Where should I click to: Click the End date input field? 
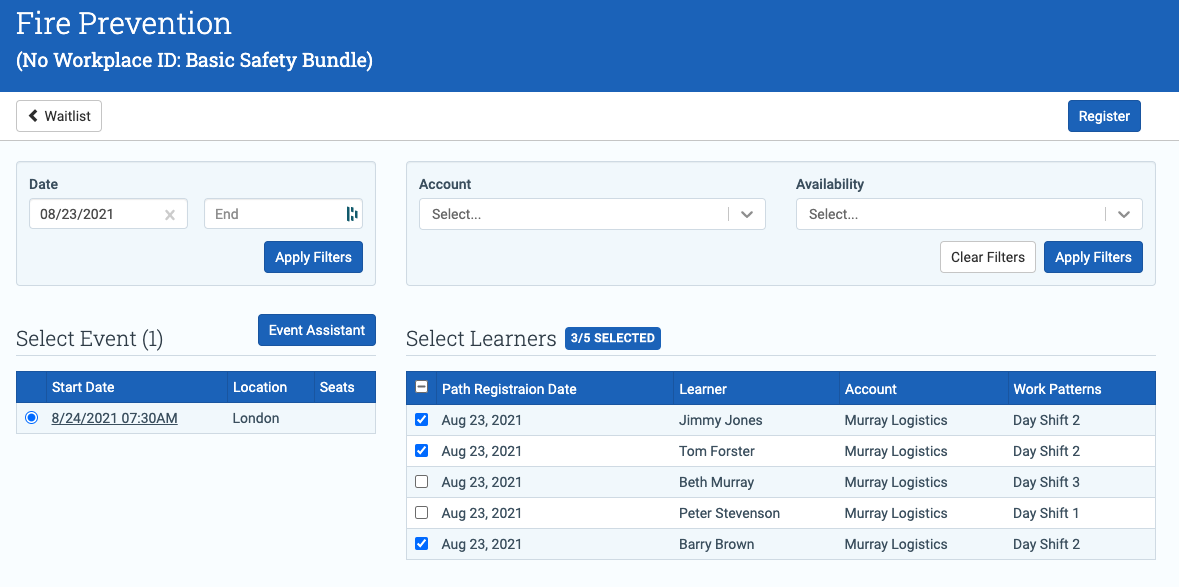(283, 214)
